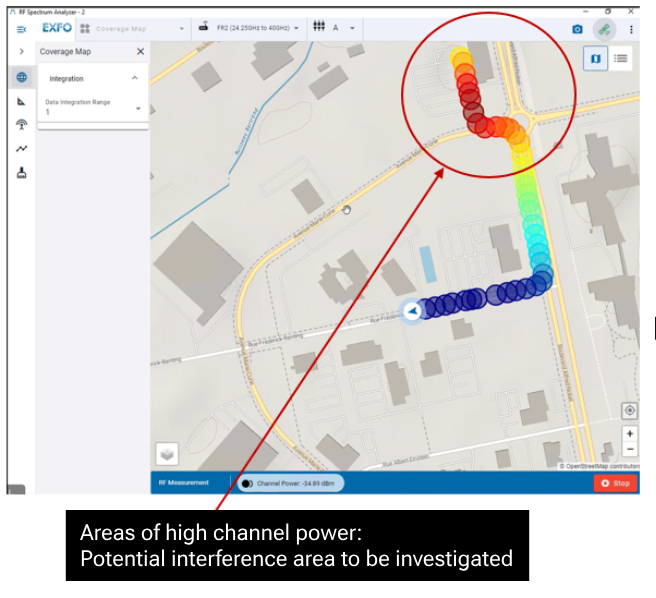Toggle the hamburger menu at top left
This screenshot has height=598, width=656.
tap(21, 29)
